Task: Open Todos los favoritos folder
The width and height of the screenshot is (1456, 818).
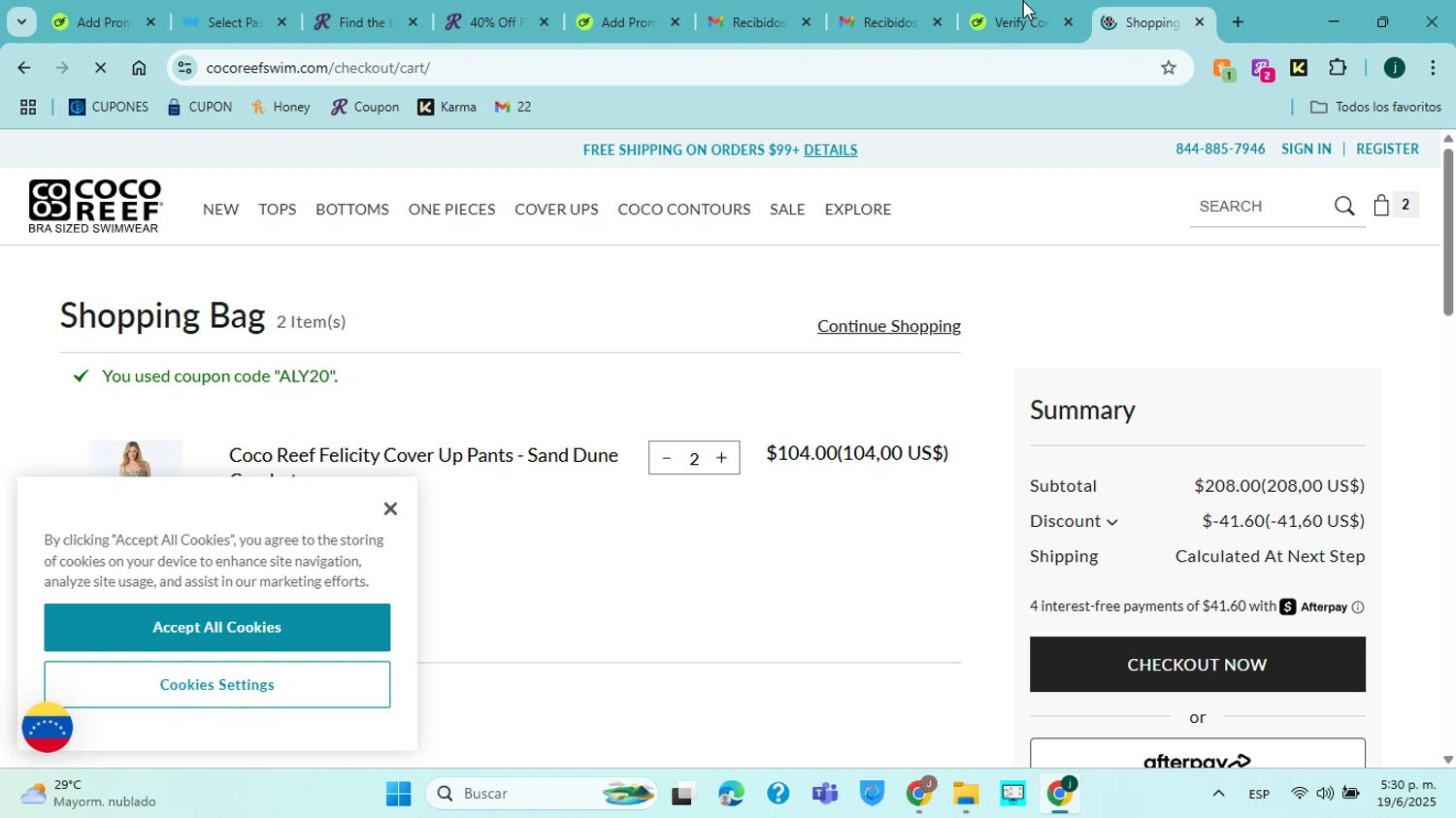Action: [1375, 108]
